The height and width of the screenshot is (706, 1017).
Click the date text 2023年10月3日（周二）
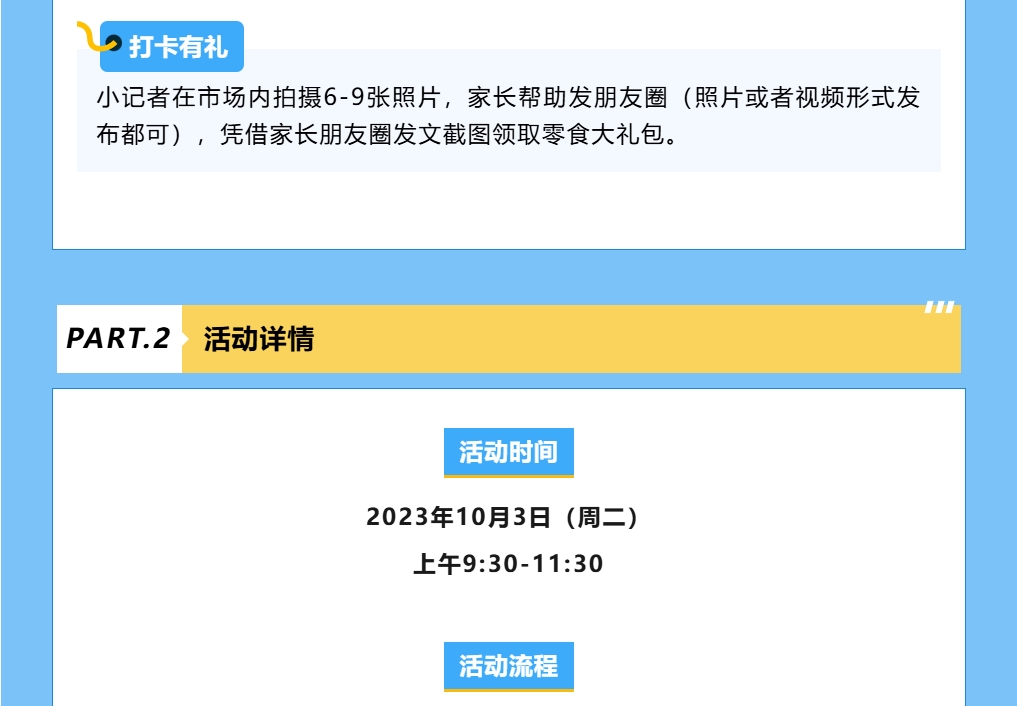pos(503,517)
